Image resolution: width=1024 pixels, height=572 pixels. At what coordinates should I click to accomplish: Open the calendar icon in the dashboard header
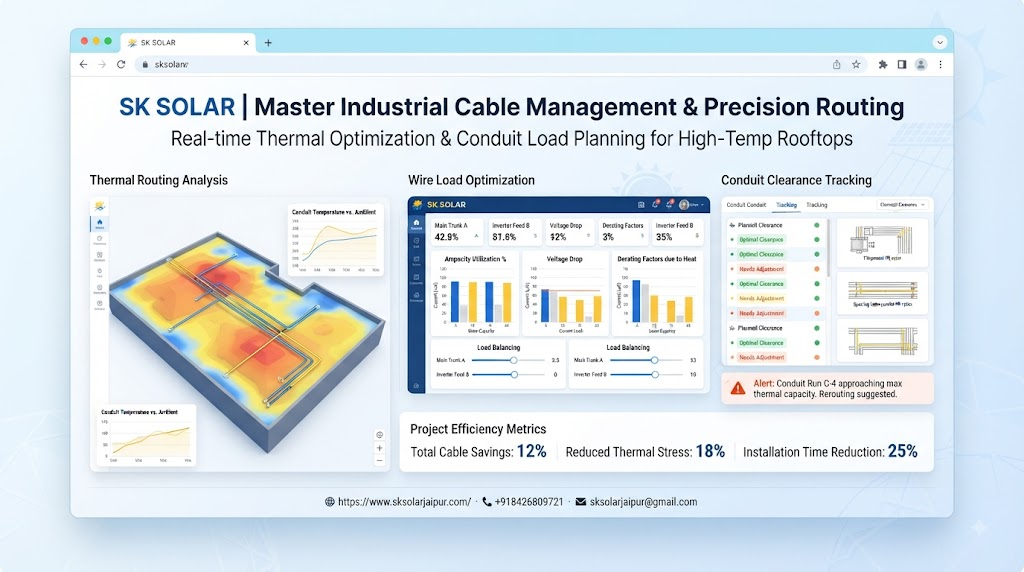pos(641,205)
